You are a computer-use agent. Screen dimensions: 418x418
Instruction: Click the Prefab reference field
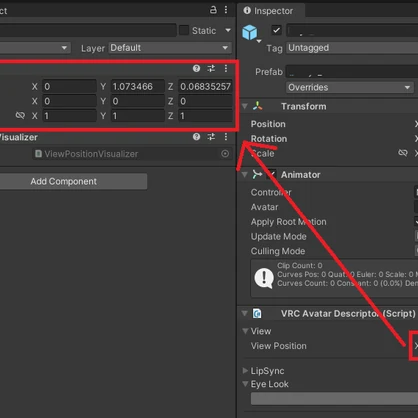pos(352,71)
